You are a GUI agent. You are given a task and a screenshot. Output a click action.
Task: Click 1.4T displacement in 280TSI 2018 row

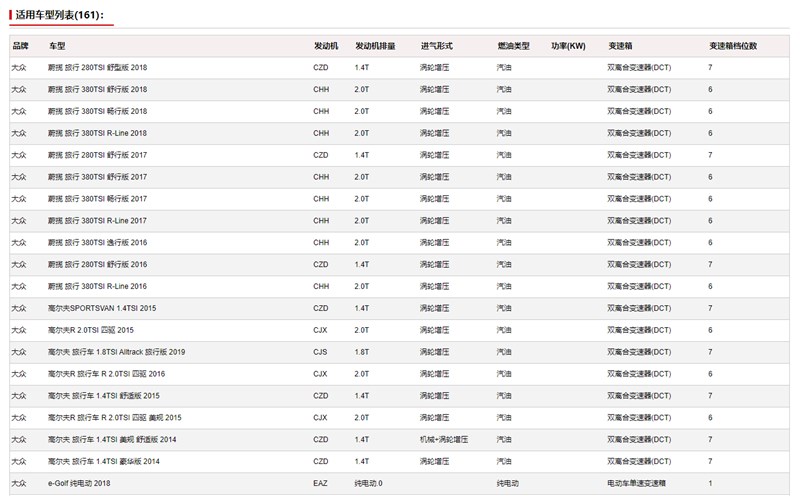(x=362, y=67)
